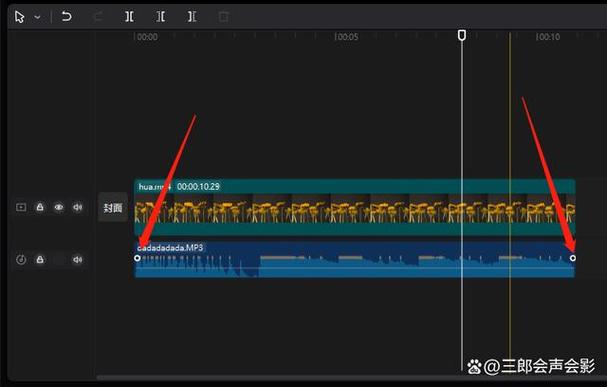Lock the hua.mp4 video track
This screenshot has width=607, height=387.
coord(40,207)
